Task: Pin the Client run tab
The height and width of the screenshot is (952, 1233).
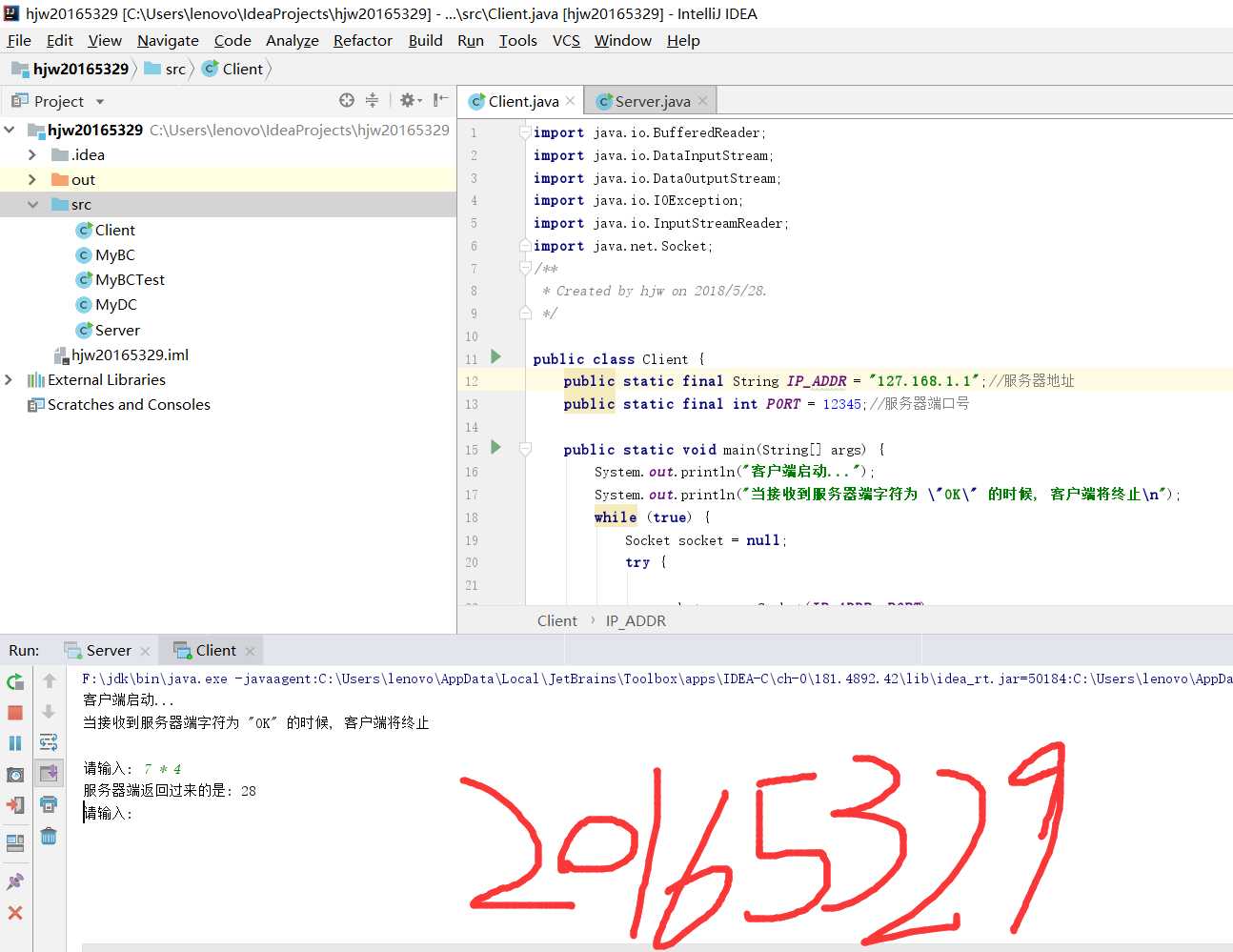Action: [15, 881]
